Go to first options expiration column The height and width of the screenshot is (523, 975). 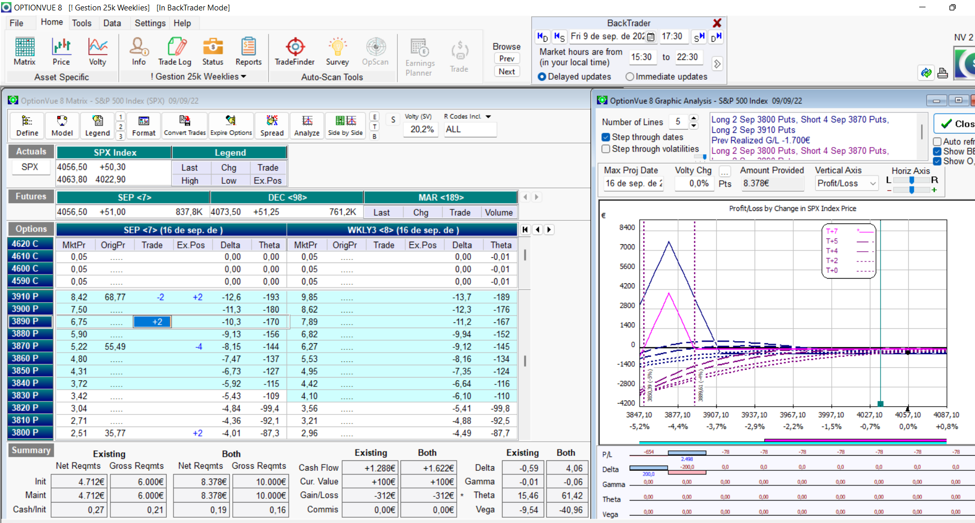pyautogui.click(x=525, y=229)
